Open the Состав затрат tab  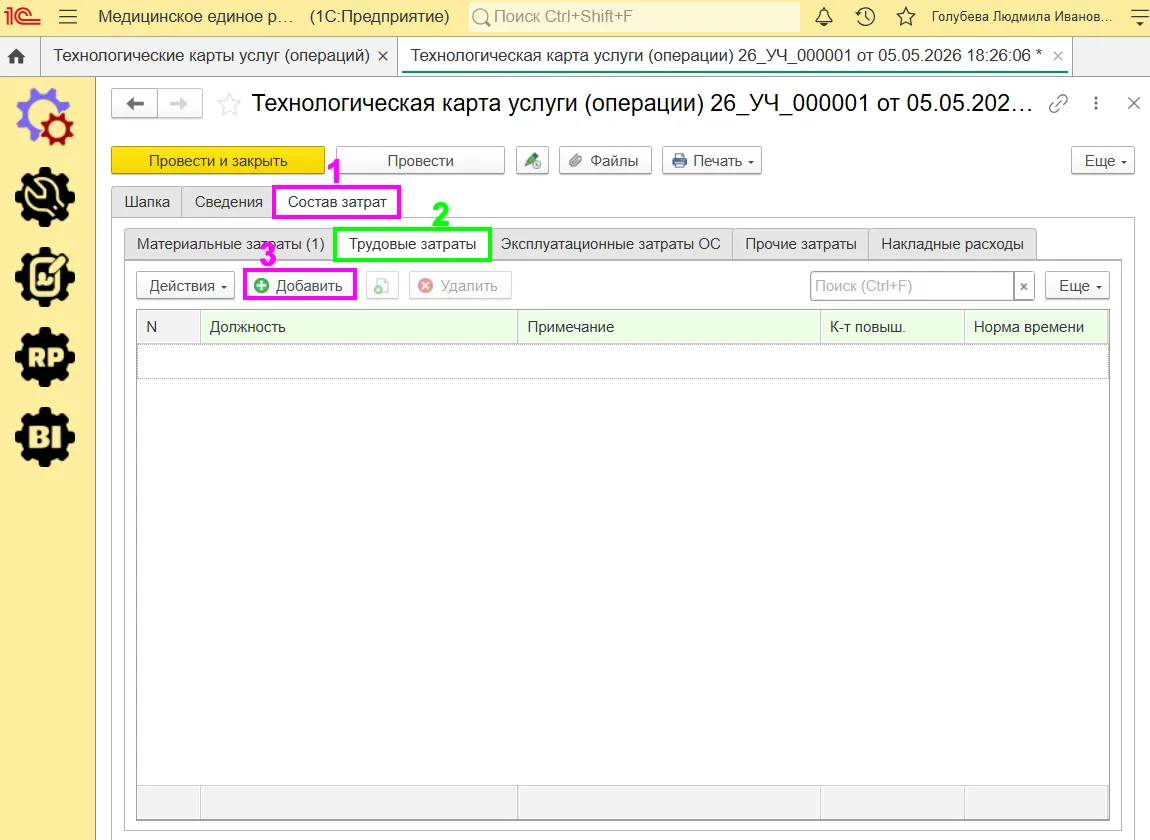click(337, 202)
